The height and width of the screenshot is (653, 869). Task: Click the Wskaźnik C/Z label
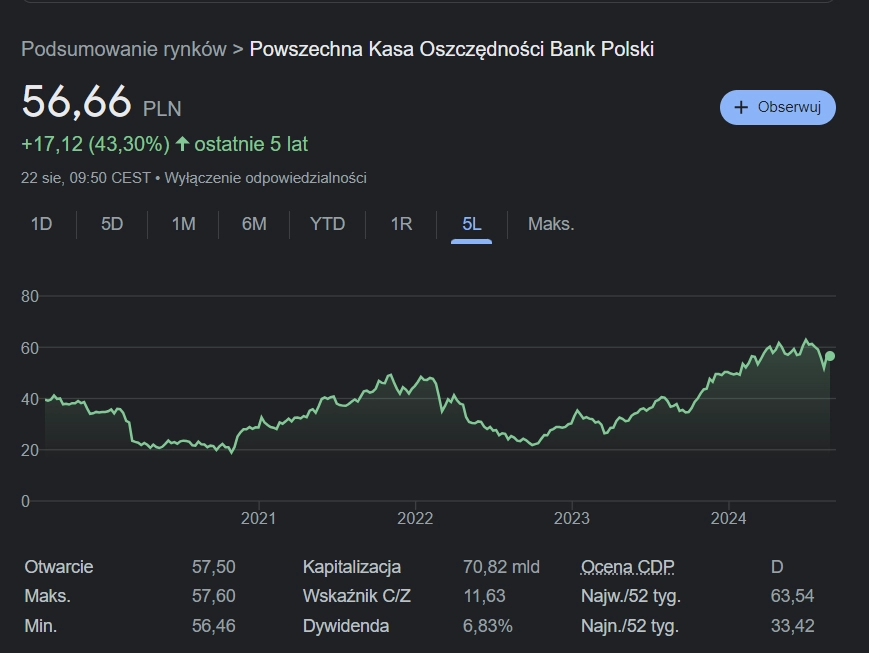coord(356,596)
